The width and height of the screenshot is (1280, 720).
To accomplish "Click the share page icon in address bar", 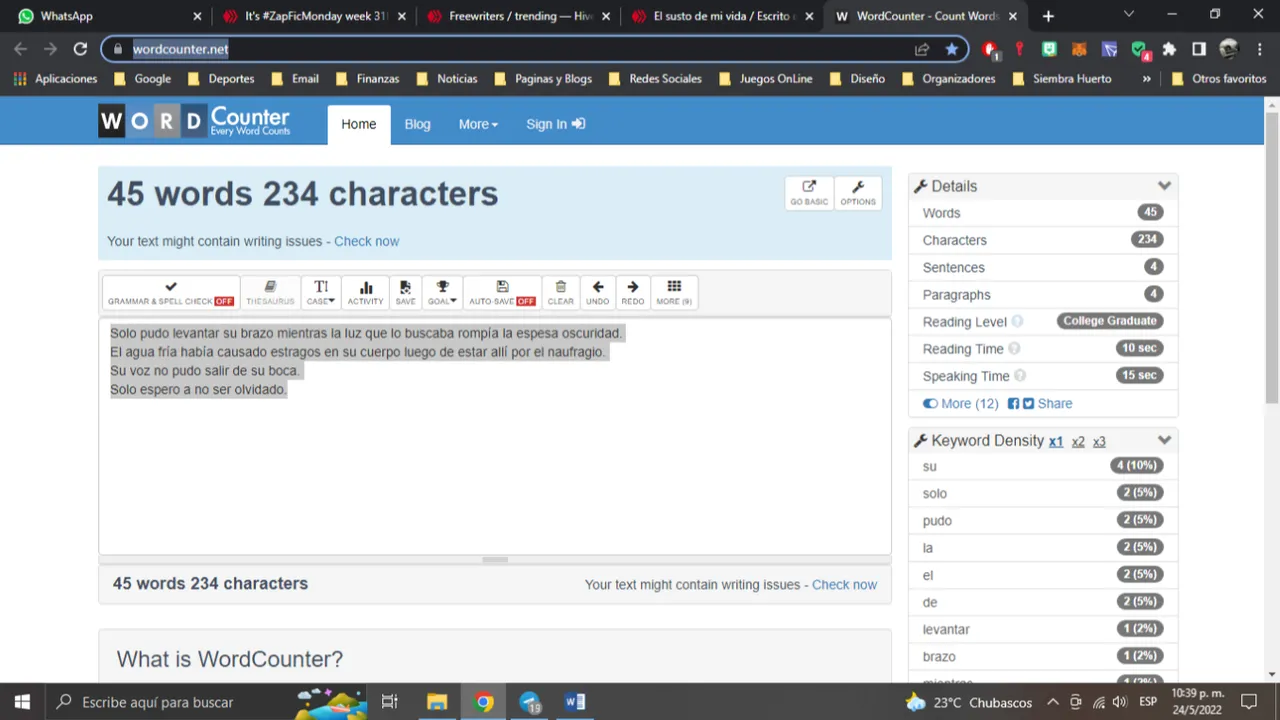I will pos(922,49).
